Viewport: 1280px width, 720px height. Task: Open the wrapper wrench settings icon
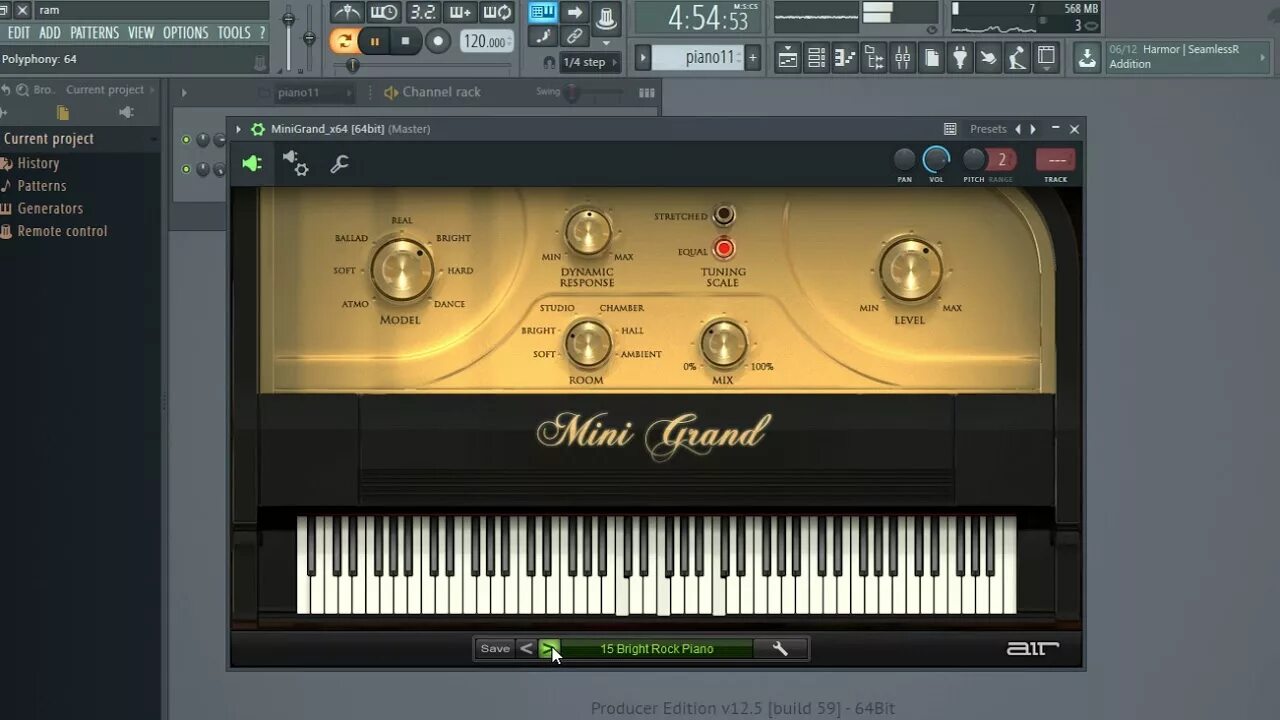pos(340,163)
